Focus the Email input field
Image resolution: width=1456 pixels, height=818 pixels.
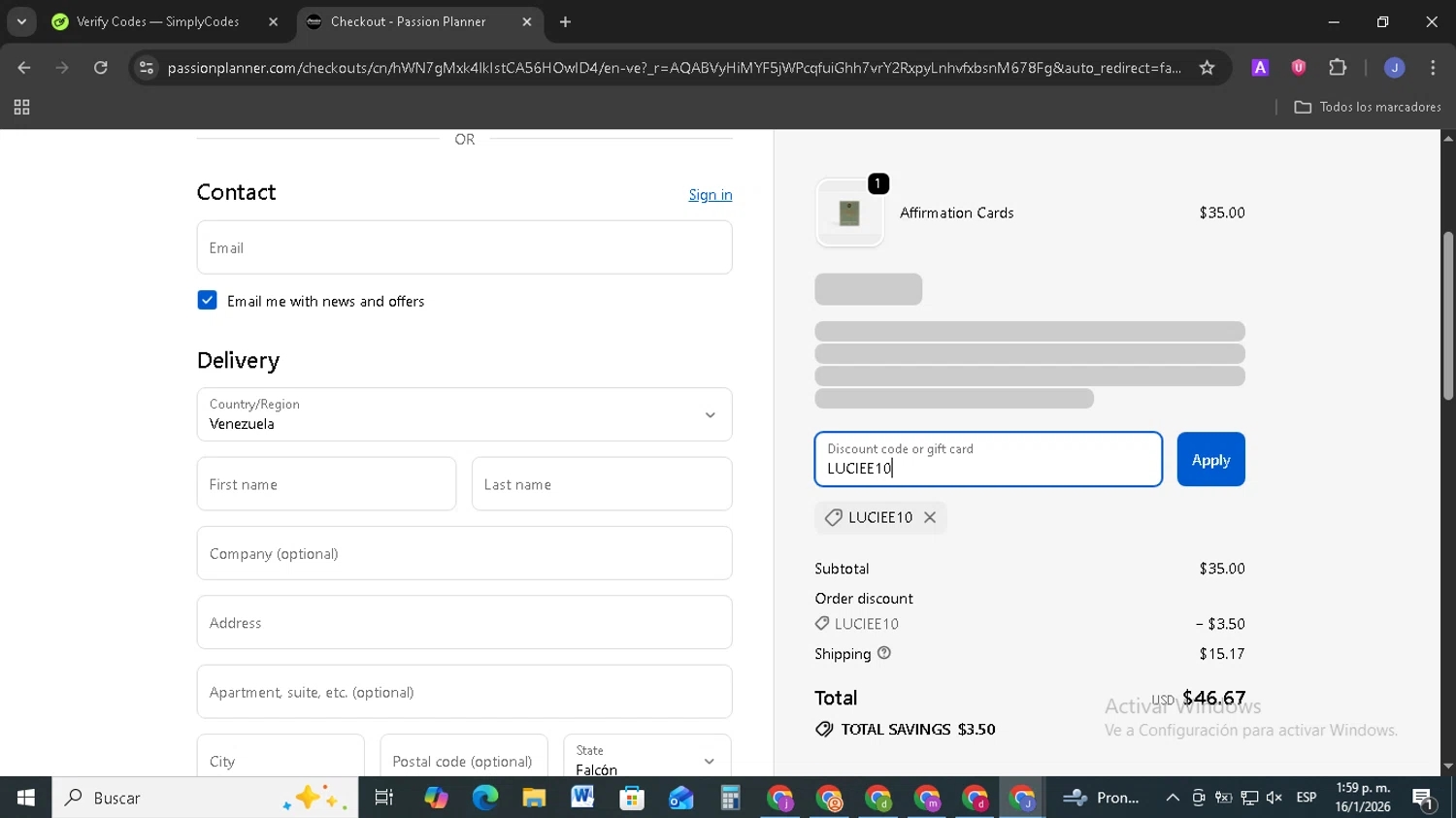(464, 247)
